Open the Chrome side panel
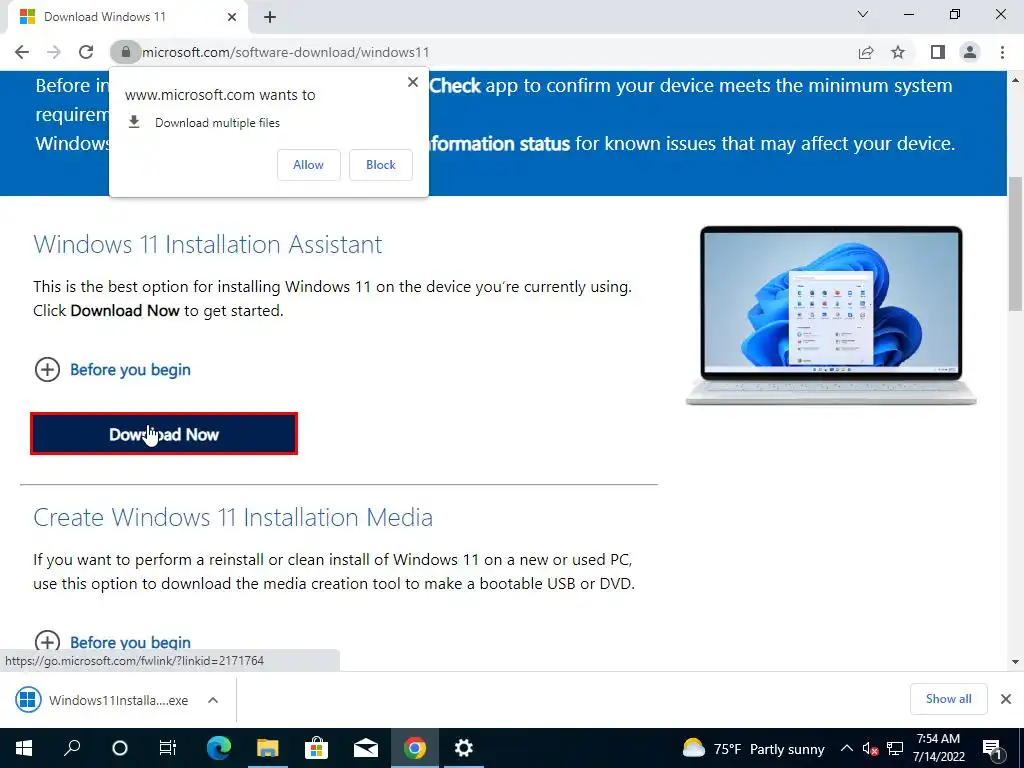1024x768 pixels. pyautogui.click(x=938, y=52)
